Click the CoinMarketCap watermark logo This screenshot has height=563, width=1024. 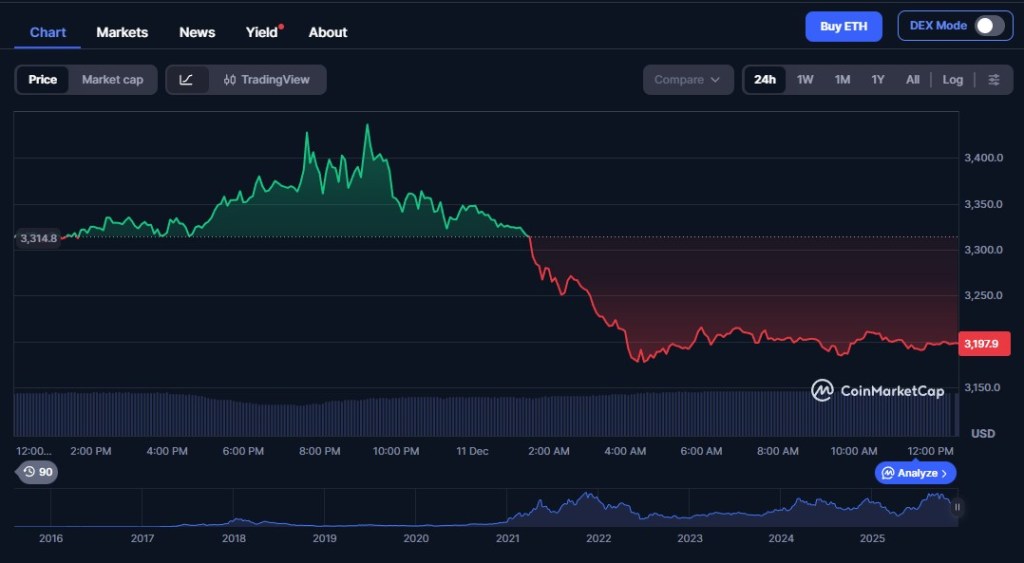pos(877,390)
